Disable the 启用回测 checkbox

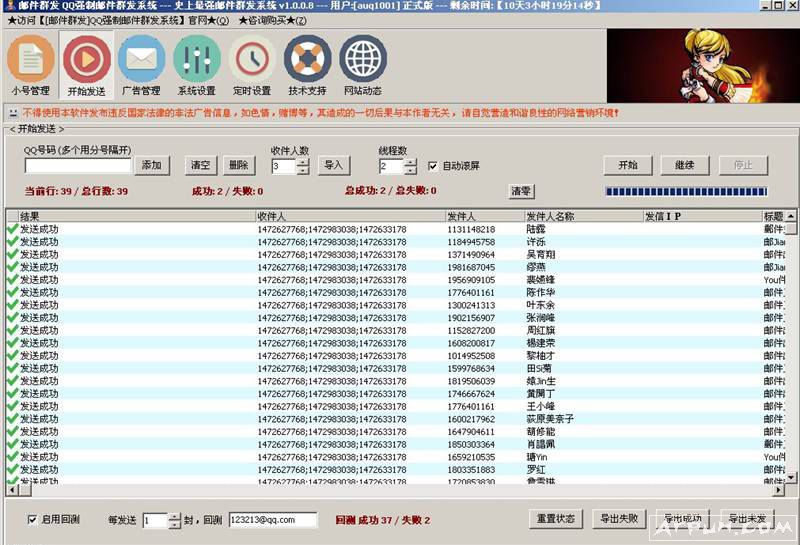click(x=33, y=520)
